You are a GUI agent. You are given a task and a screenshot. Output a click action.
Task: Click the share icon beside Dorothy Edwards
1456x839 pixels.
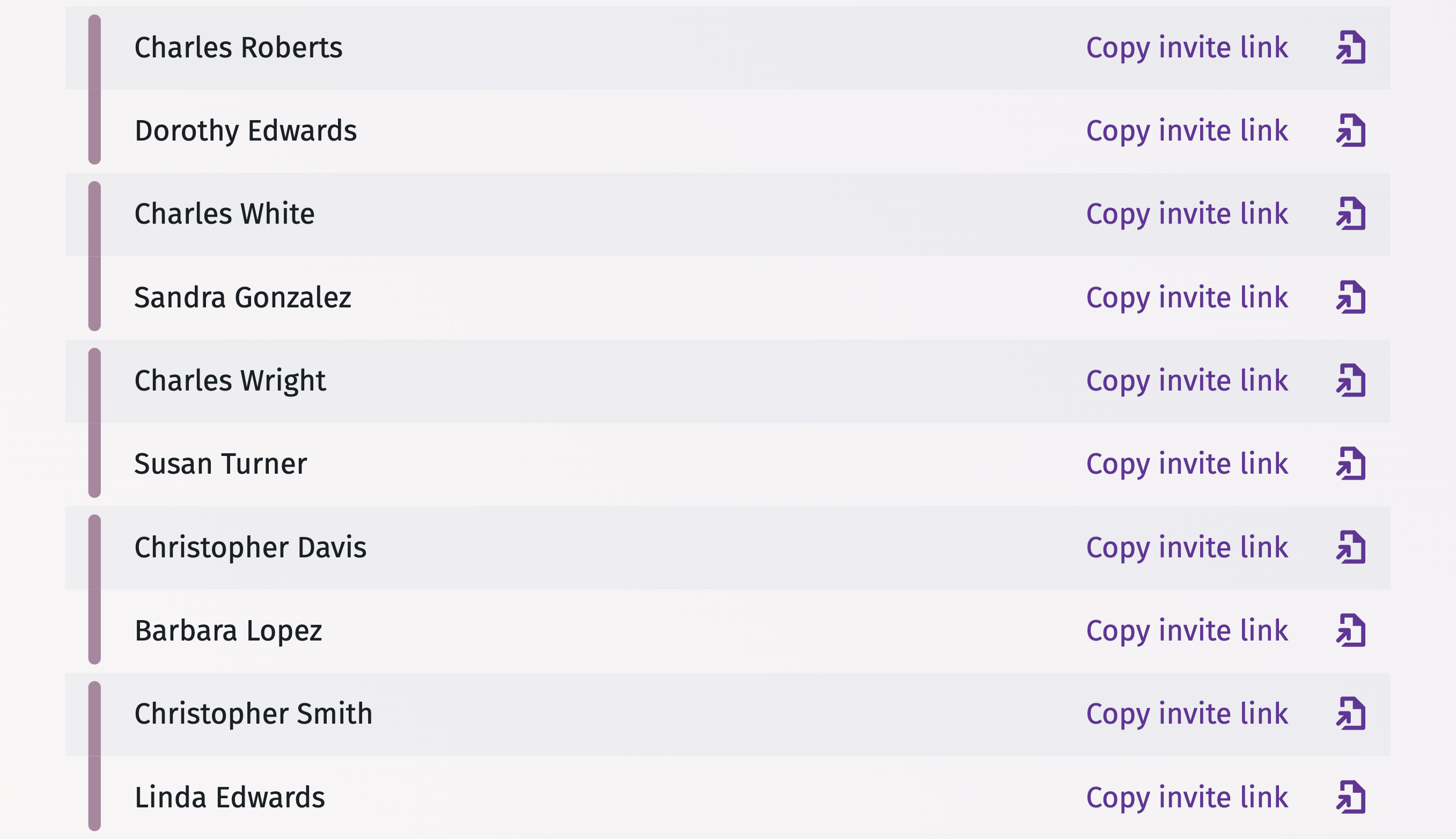point(1350,131)
